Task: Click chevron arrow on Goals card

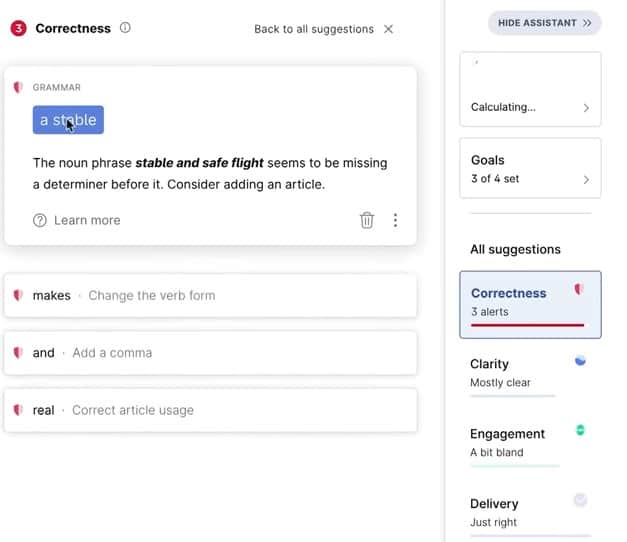Action: pos(586,179)
